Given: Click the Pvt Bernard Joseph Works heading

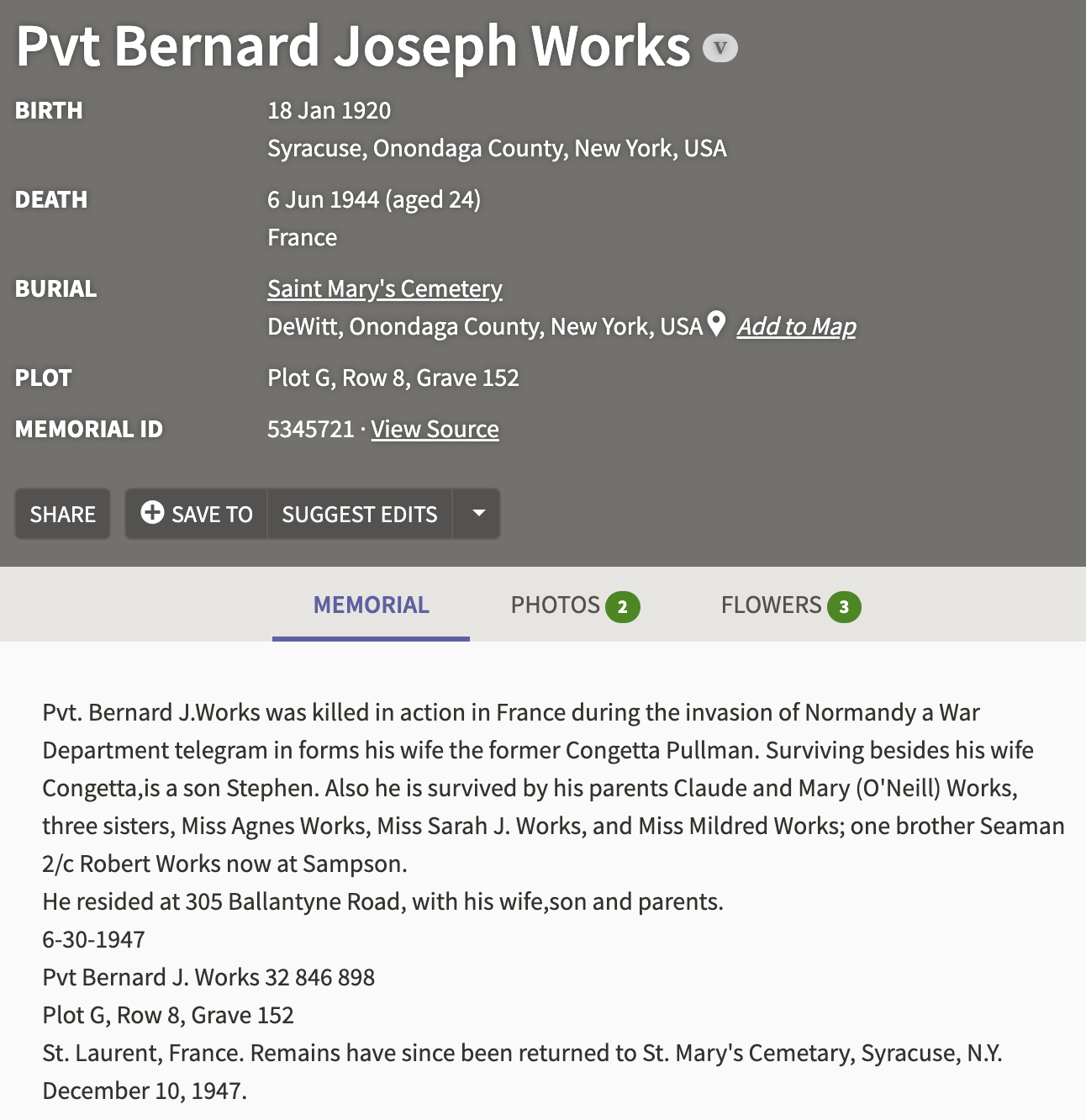Looking at the screenshot, I should (x=353, y=46).
